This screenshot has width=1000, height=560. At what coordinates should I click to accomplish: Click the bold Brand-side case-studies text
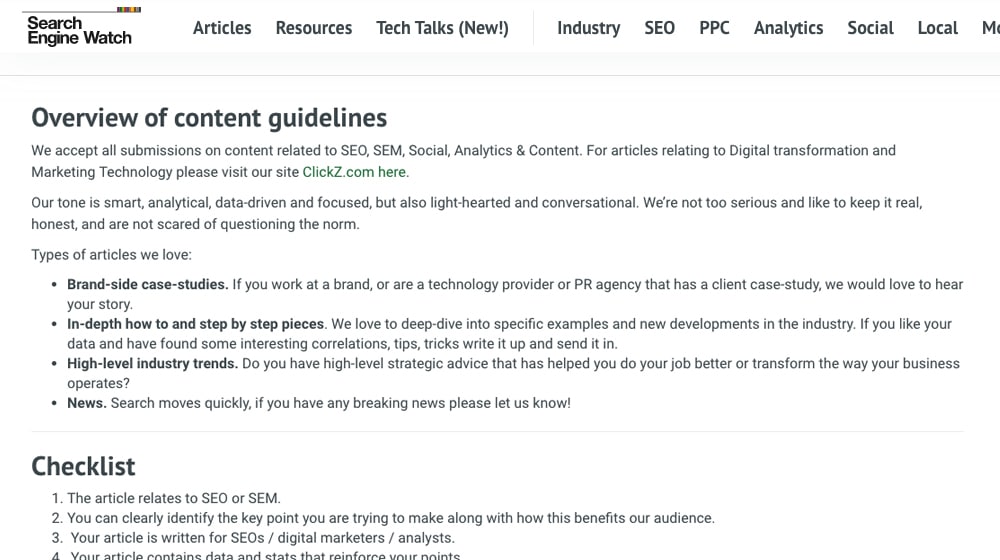click(x=147, y=285)
